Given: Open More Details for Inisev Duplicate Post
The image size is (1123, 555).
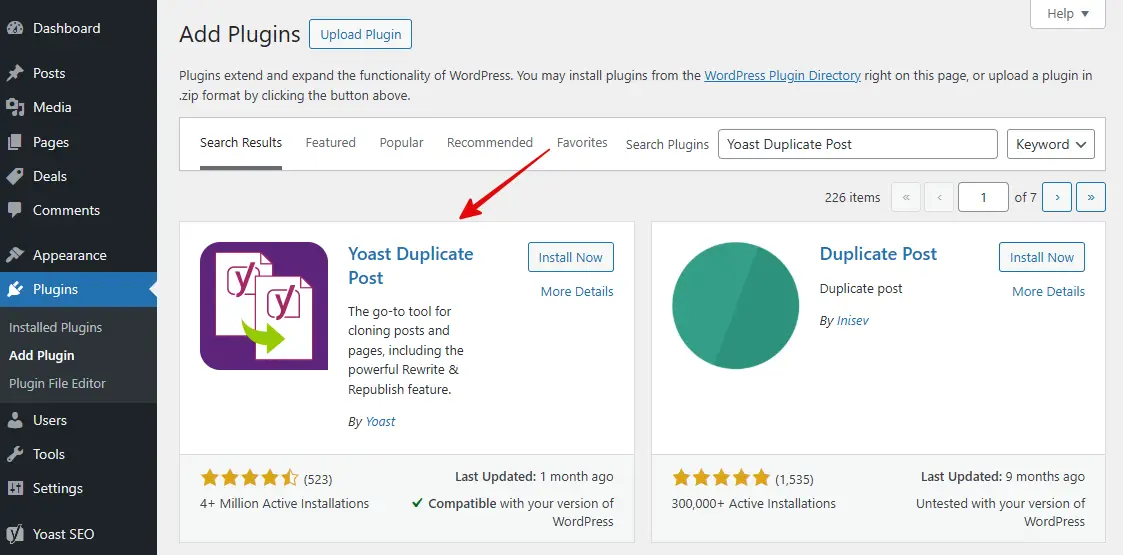Looking at the screenshot, I should [x=1049, y=291].
